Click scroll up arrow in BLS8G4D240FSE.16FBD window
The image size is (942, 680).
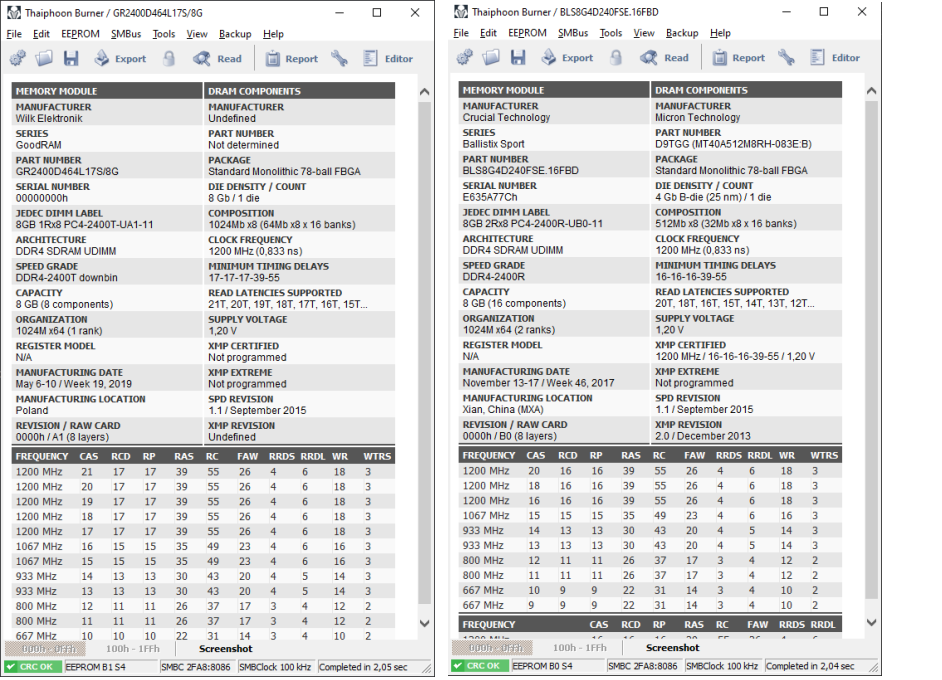click(x=871, y=91)
